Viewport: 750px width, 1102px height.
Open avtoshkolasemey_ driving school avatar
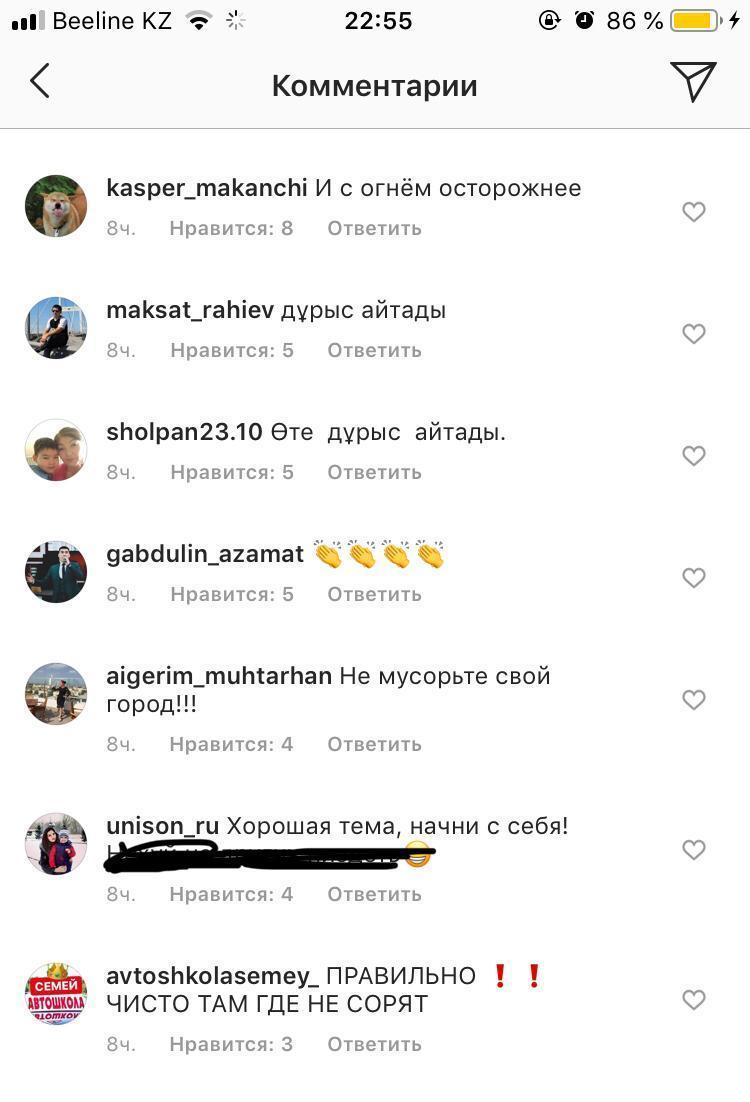tap(56, 994)
